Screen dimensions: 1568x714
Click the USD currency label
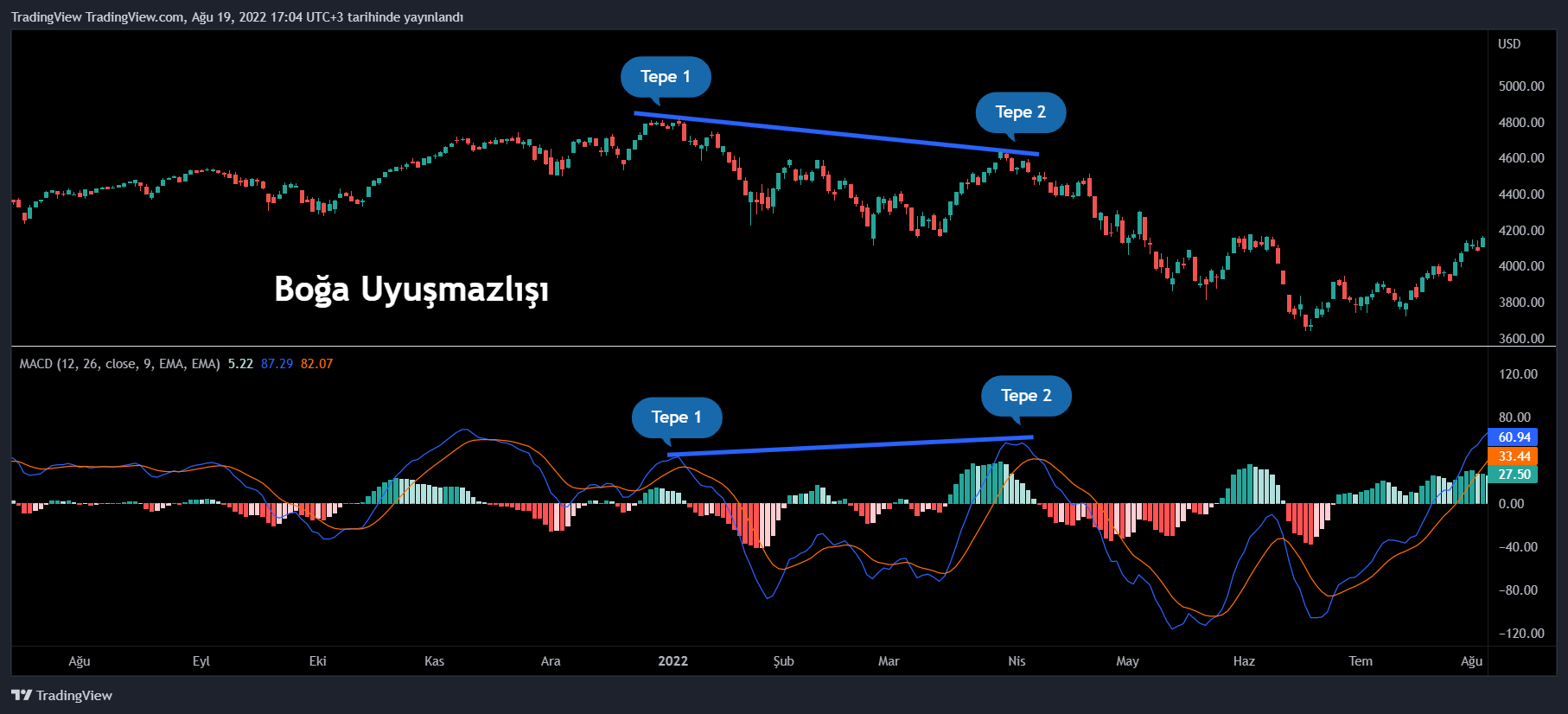[x=1509, y=44]
